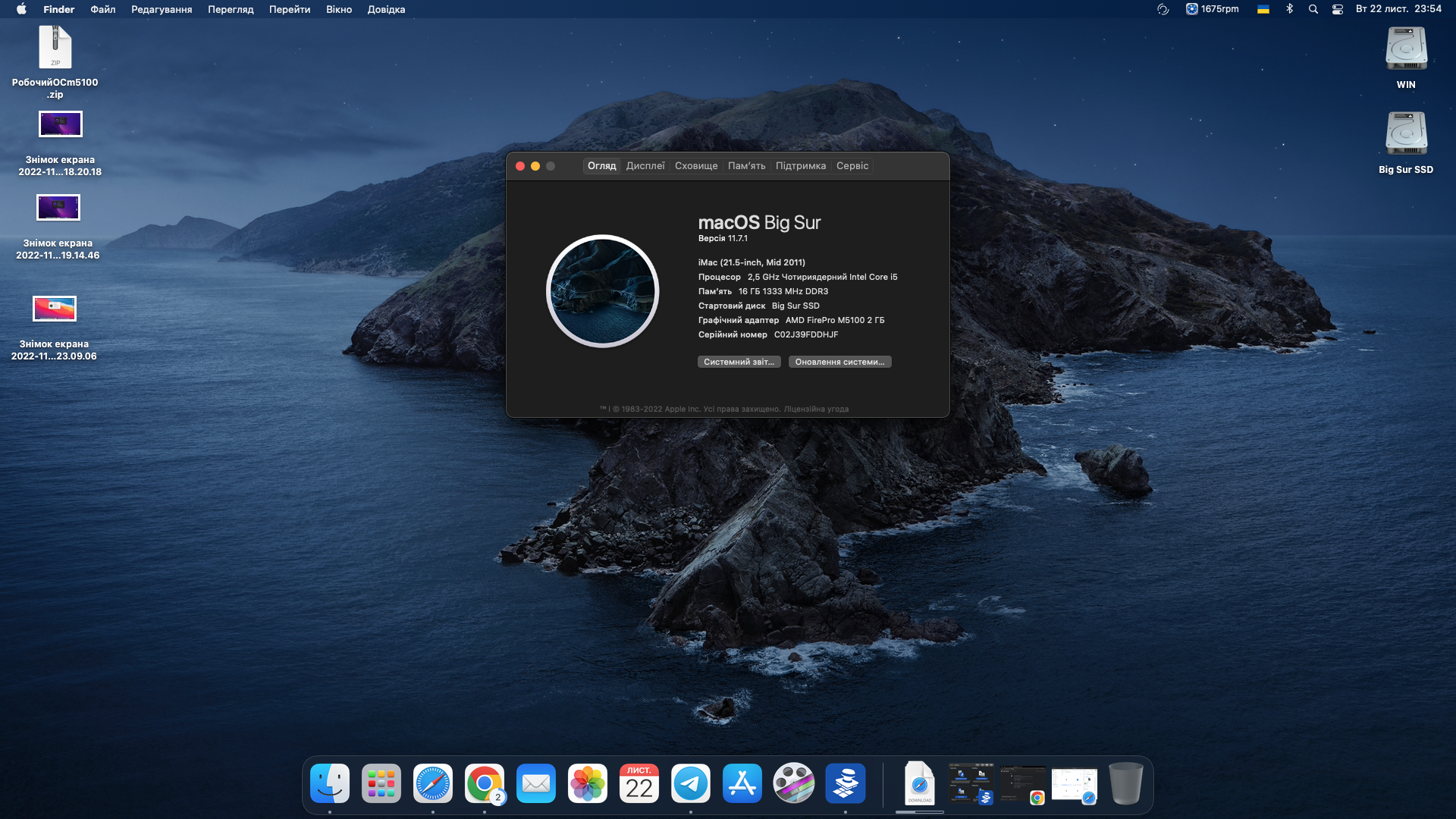Click the Оновлення системи button

pos(839,362)
